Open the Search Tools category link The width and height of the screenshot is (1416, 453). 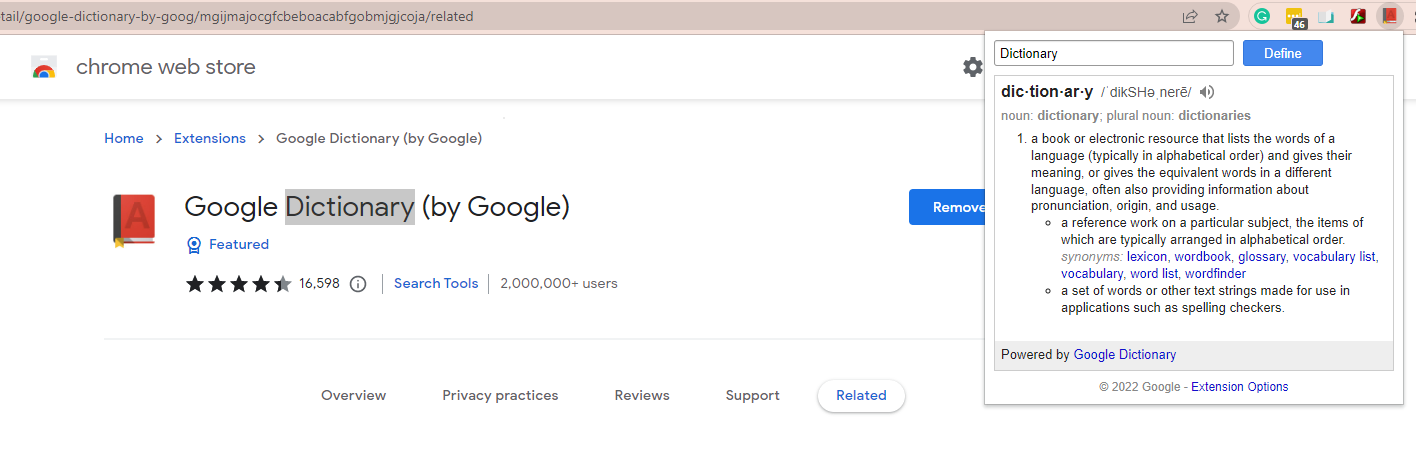[436, 284]
